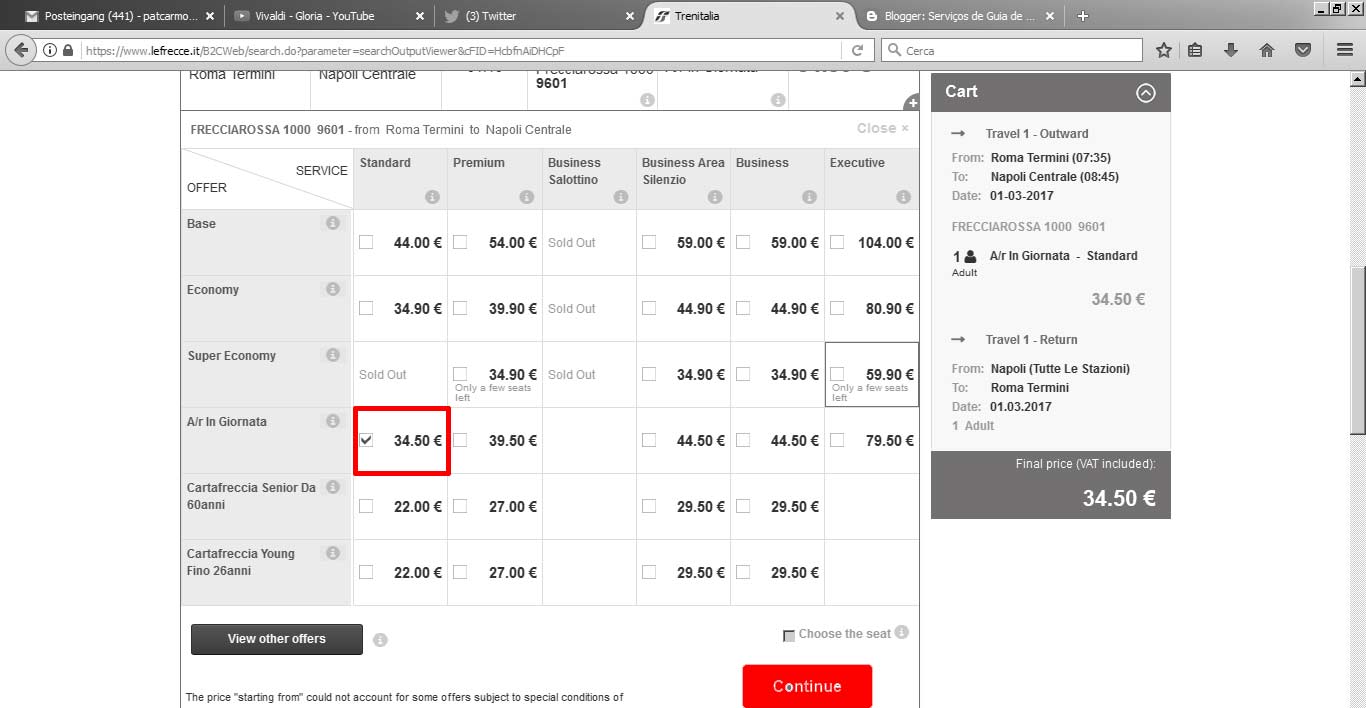Open the bookmarks list icon
The height and width of the screenshot is (708, 1366).
pyautogui.click(x=1195, y=50)
